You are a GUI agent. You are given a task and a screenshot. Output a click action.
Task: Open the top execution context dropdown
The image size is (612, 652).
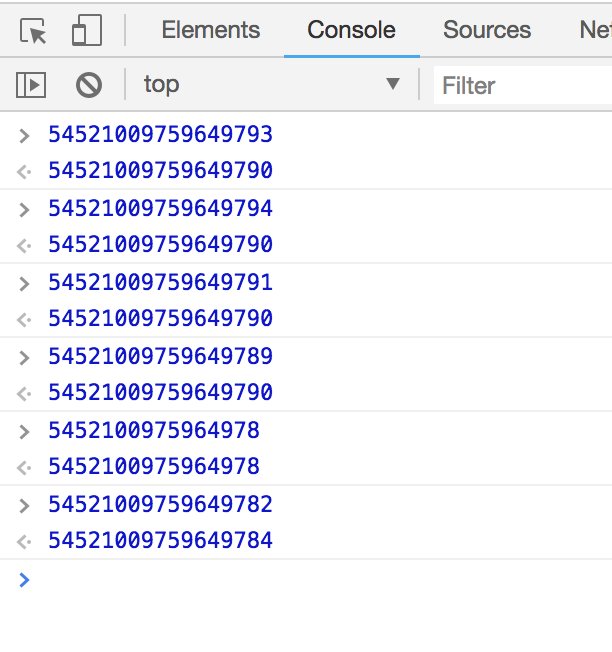point(271,85)
